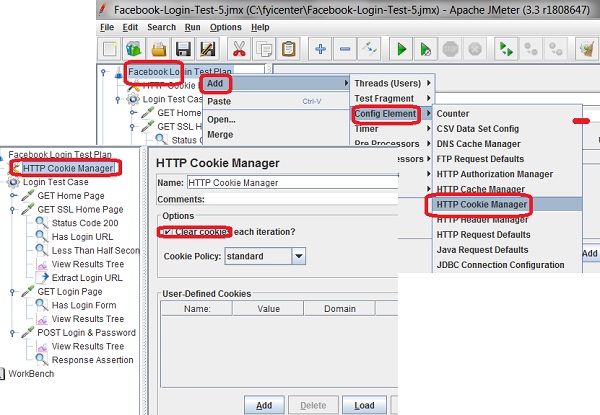This screenshot has width=600, height=415.
Task: Click the Extract Login URL arrow icon
Action: coord(42,278)
